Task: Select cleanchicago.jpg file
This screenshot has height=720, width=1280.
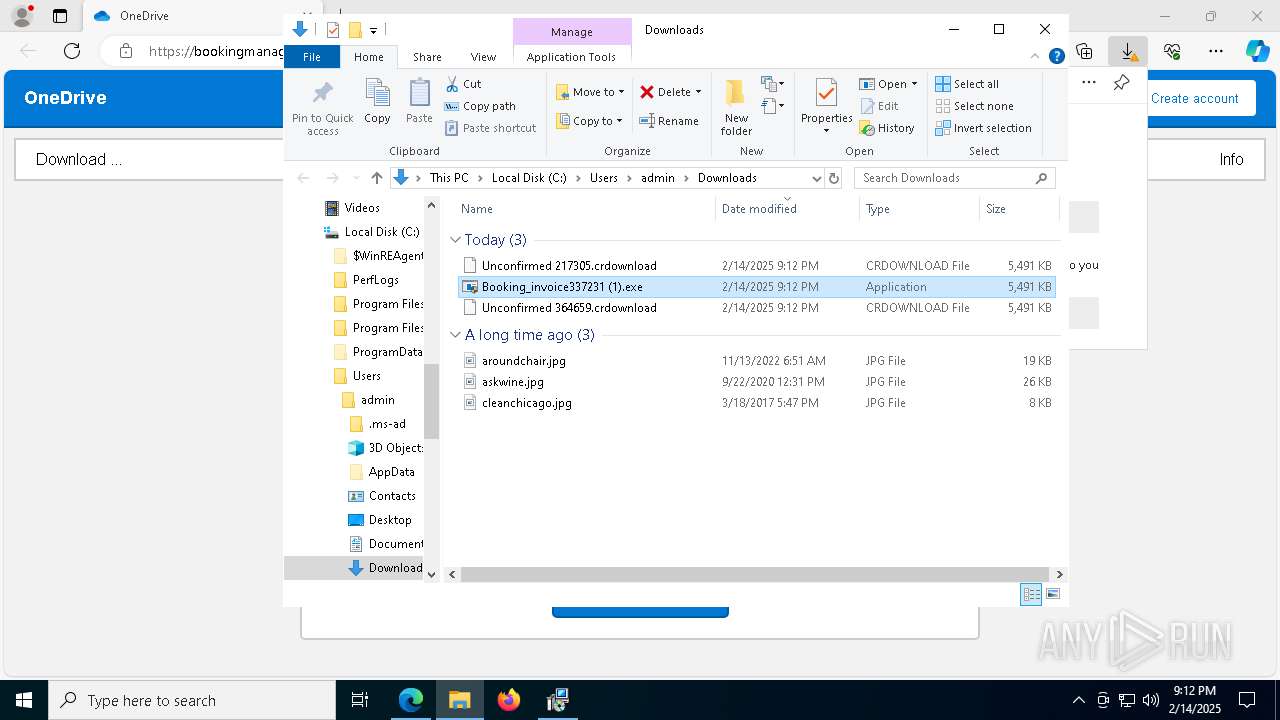Action: tap(756, 403)
